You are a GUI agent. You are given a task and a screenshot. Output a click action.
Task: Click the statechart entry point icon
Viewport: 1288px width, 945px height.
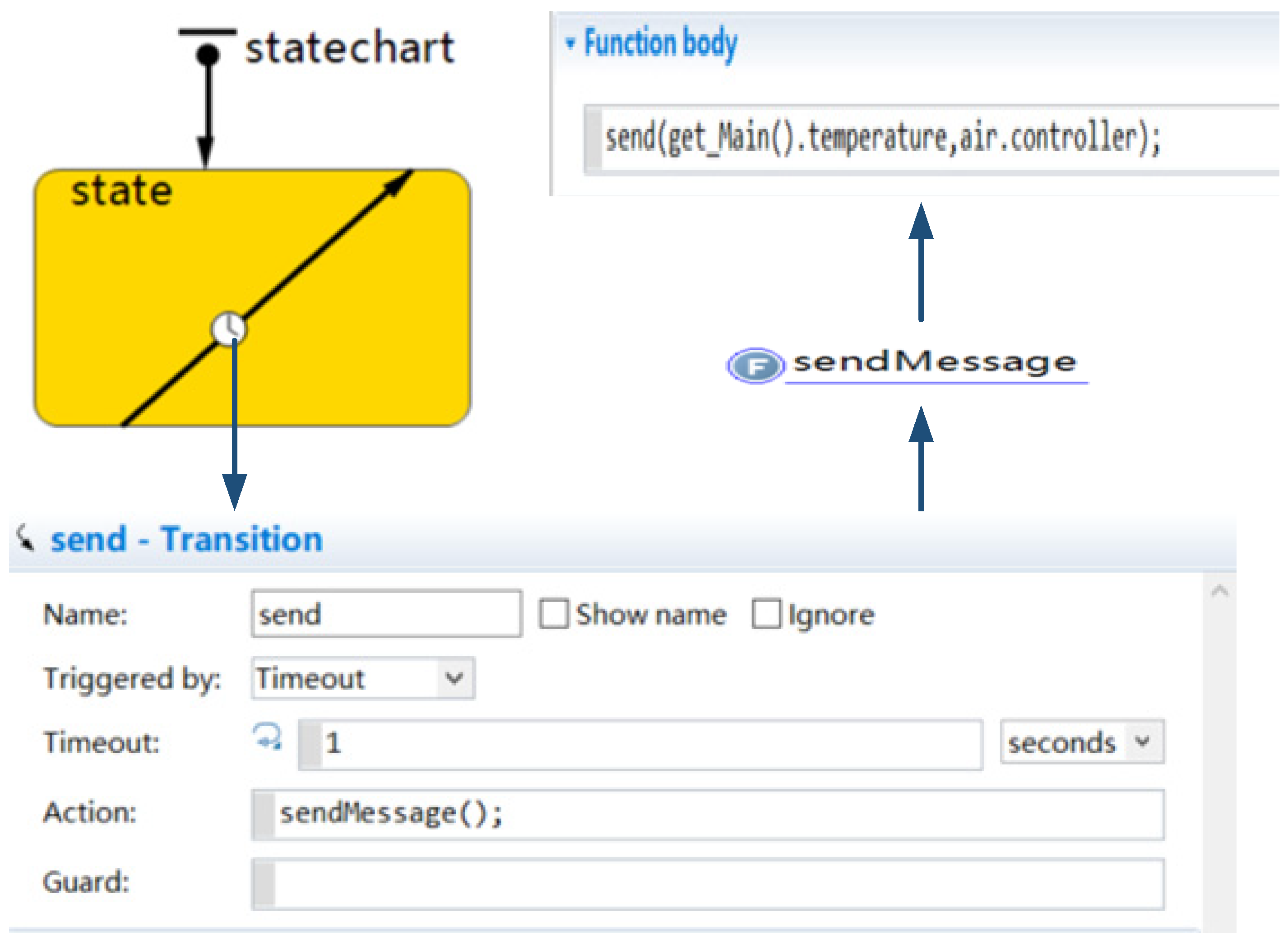tap(207, 53)
